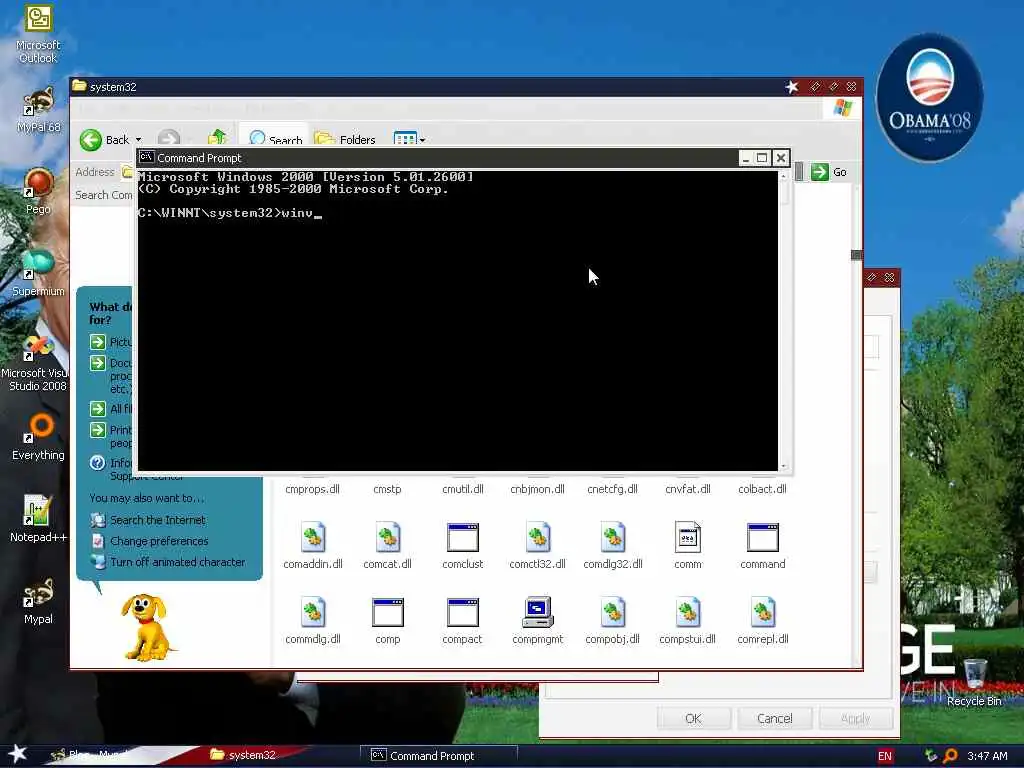
Task: Select the cmprops.dll file label
Action: tap(312, 489)
